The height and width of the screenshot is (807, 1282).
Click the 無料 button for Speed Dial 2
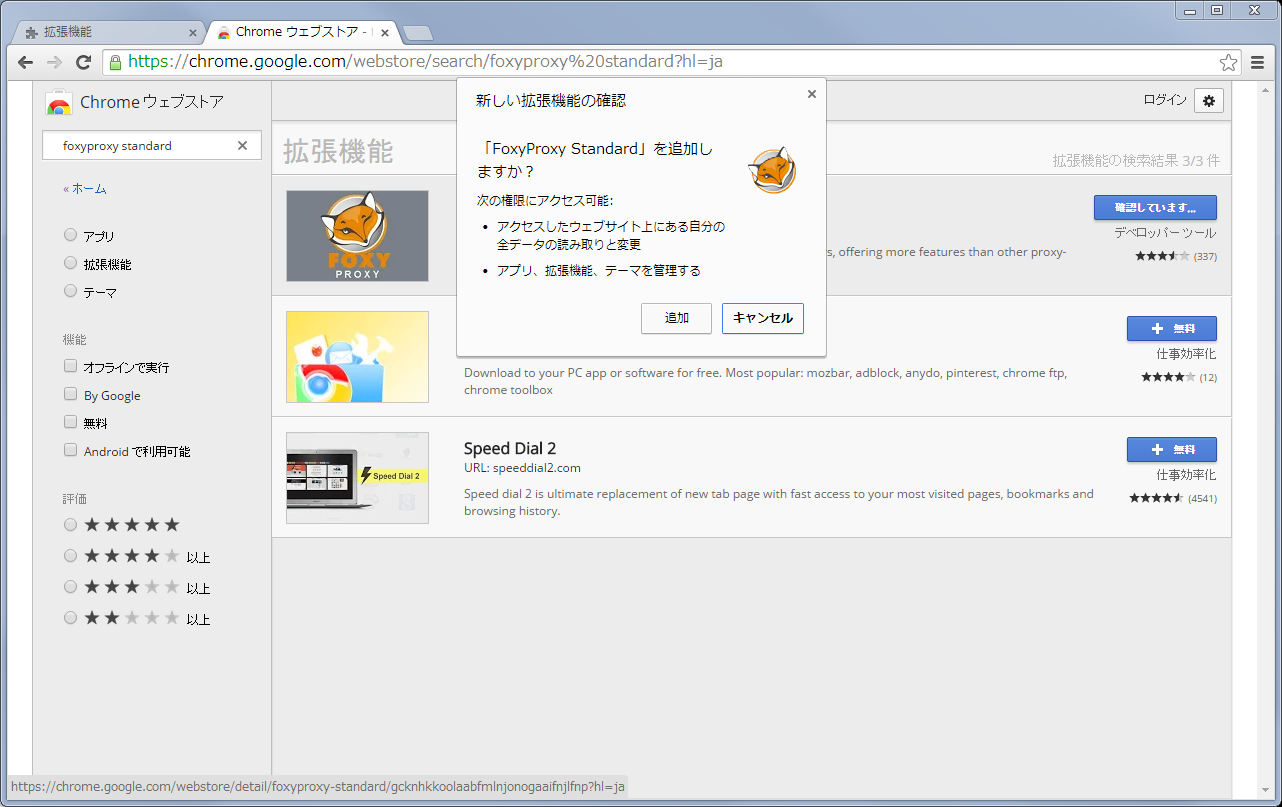point(1171,449)
